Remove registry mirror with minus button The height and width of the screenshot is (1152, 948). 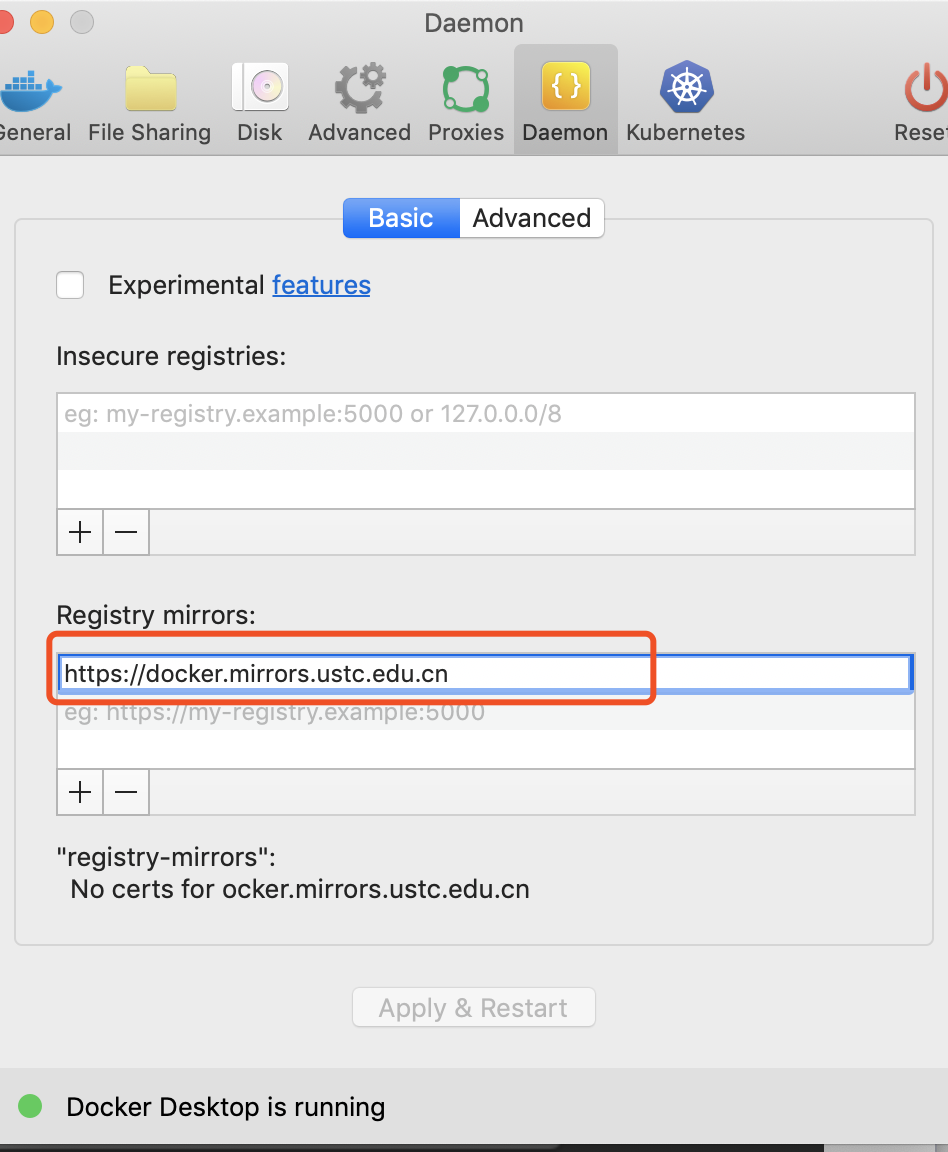pyautogui.click(x=126, y=792)
